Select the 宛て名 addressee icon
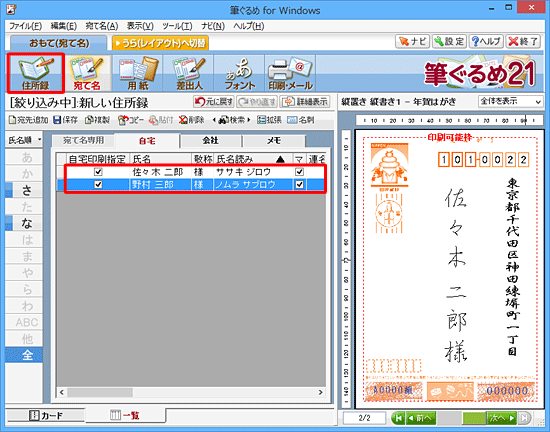This screenshot has width=550, height=432. (87, 73)
